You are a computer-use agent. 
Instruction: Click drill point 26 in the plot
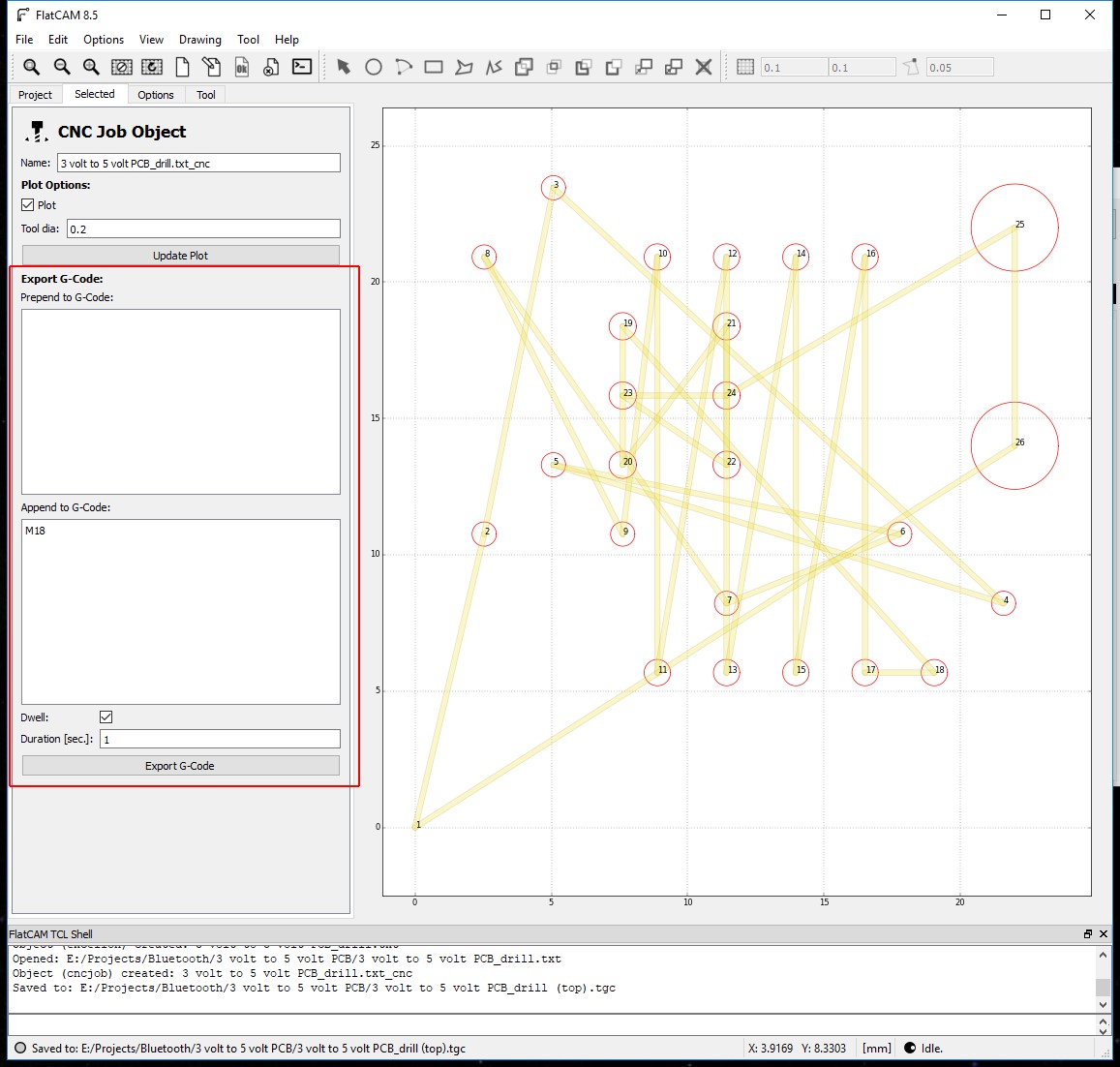(x=1014, y=446)
